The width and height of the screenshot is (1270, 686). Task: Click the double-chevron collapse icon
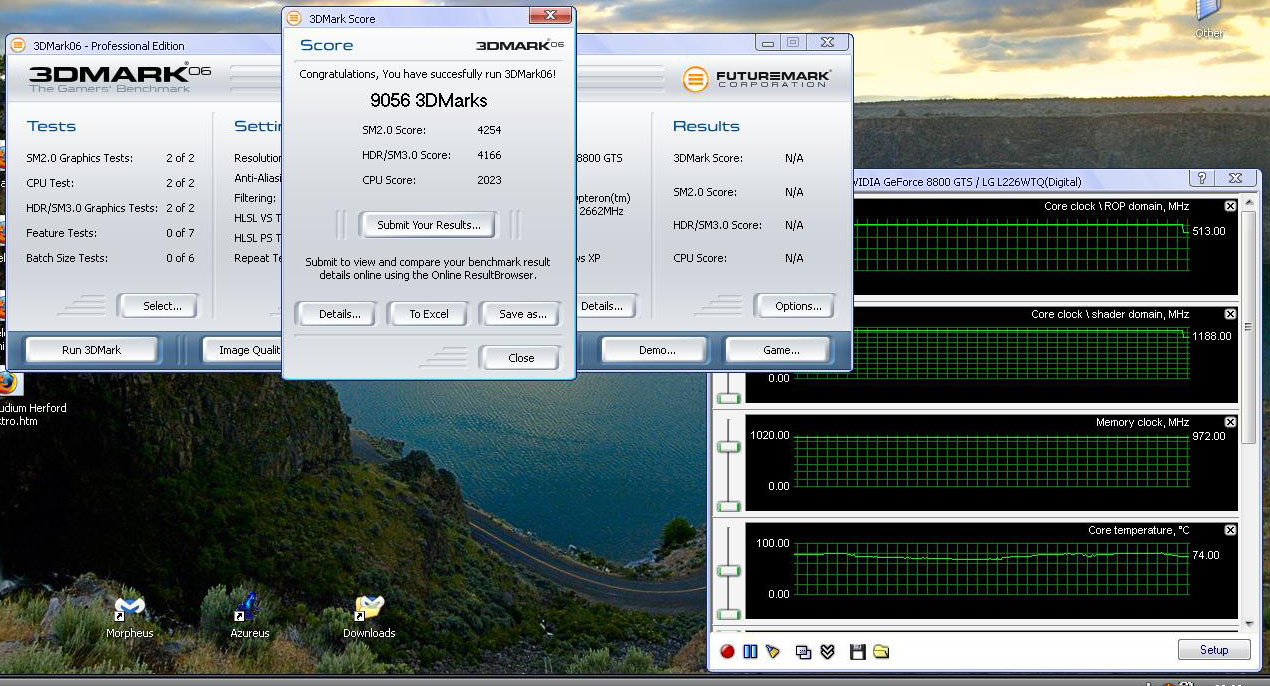tap(827, 652)
